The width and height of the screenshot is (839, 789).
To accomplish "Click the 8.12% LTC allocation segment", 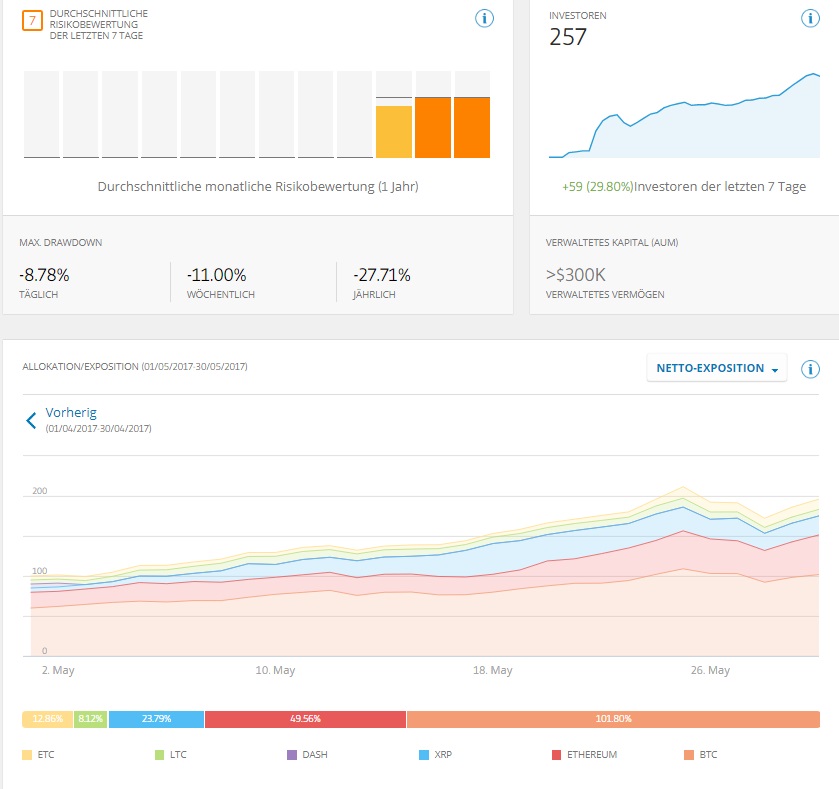I will pyautogui.click(x=90, y=719).
